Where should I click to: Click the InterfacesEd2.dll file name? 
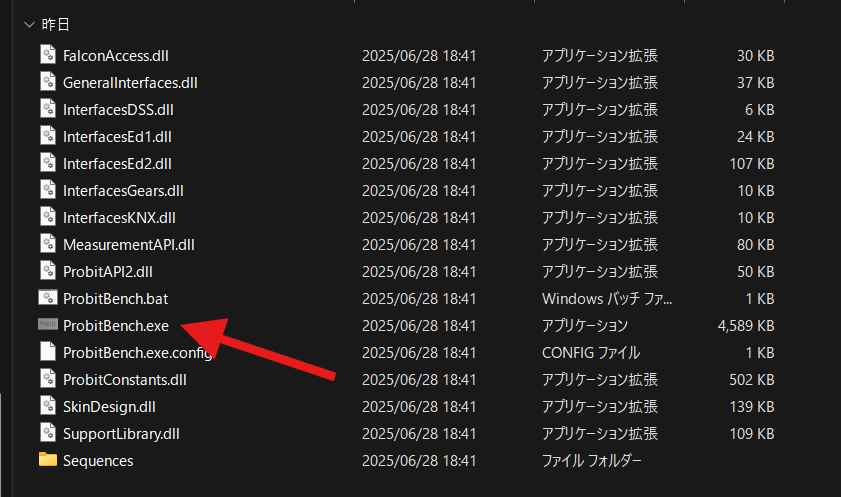(117, 164)
